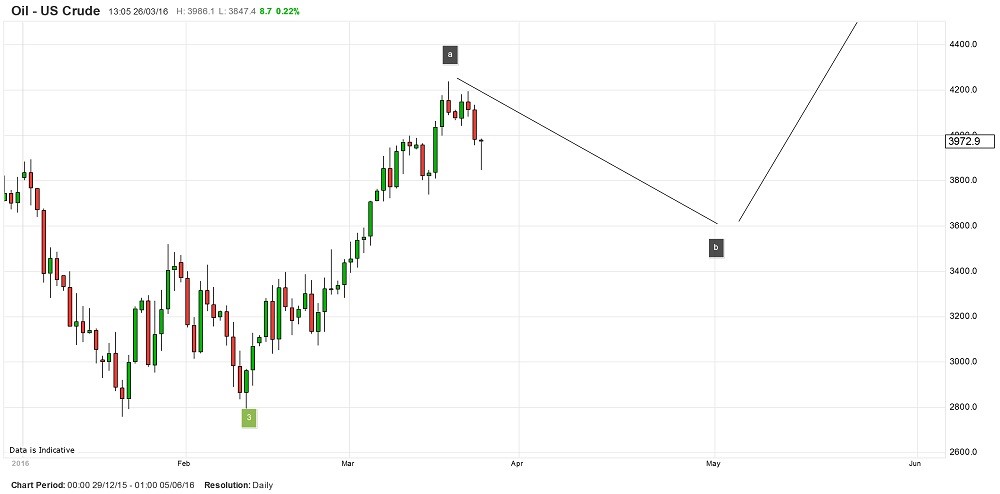Viewport: 1000px width, 494px height.
Task: Click the dark 'a' wave marker
Action: (451, 53)
